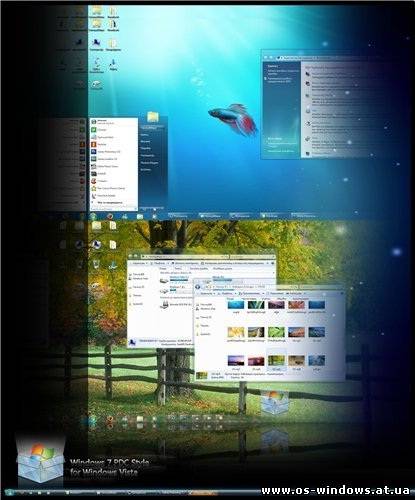Click the first drive's capacity bar
This screenshot has height=500, width=415.
coord(179,281)
